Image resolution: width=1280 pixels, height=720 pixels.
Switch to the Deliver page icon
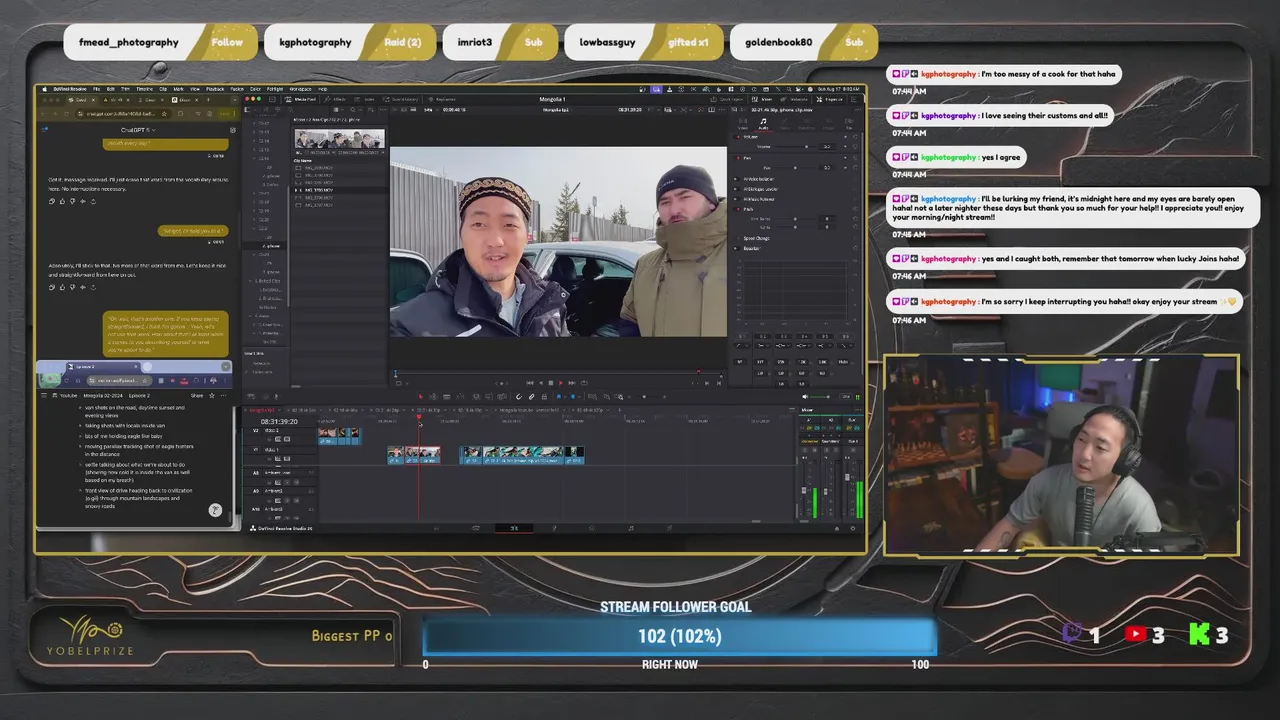[669, 527]
